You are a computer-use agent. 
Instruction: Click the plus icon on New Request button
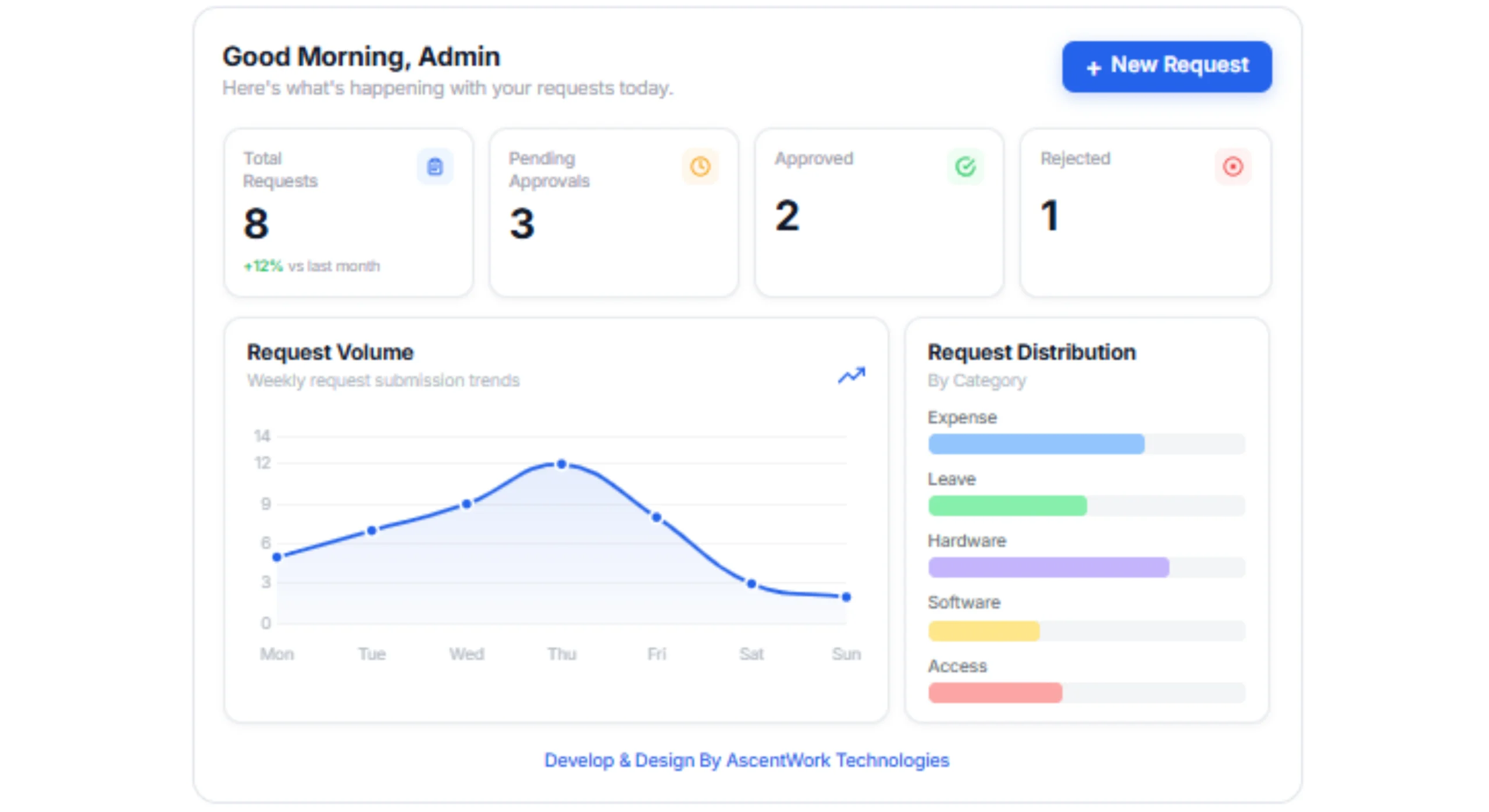point(1093,68)
